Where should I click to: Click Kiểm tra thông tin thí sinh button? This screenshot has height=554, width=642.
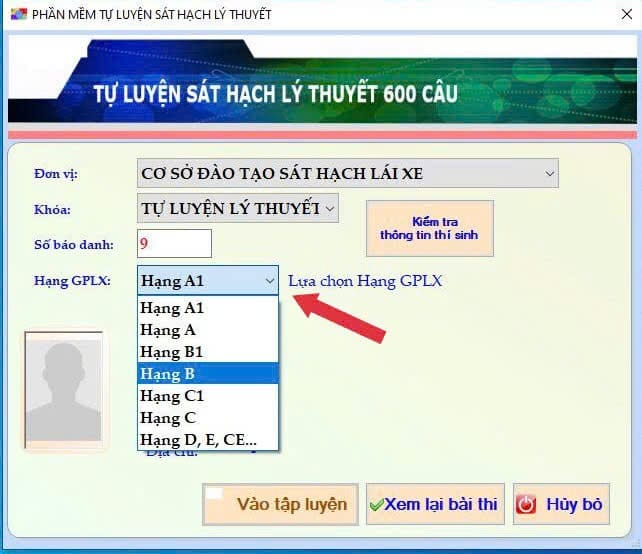click(x=430, y=228)
